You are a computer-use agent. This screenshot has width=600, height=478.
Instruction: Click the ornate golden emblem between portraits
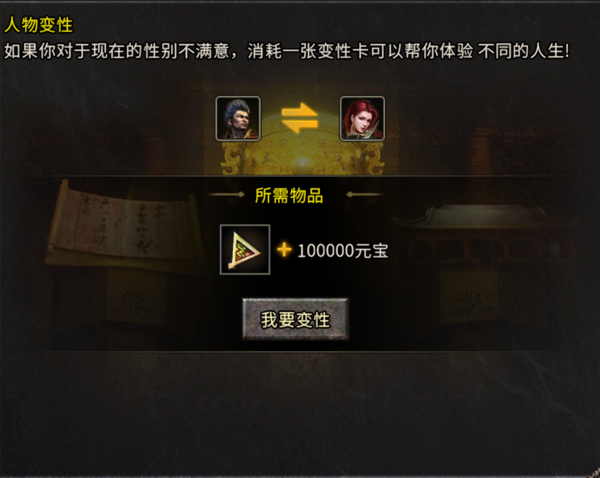(302, 147)
